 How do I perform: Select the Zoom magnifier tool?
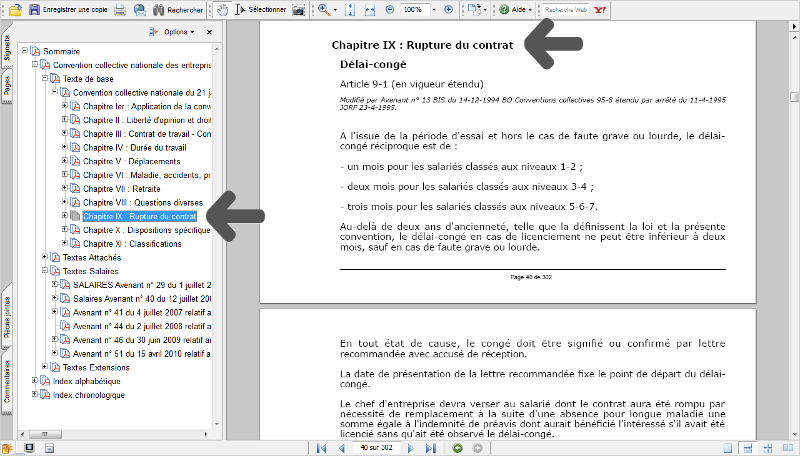[x=324, y=9]
